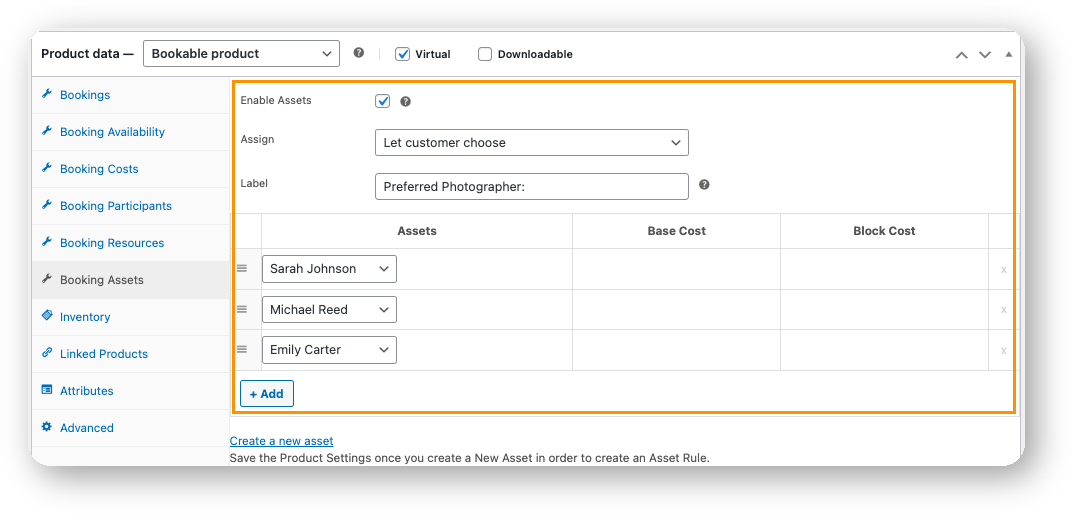Click the 'Product data —' heading

[x=87, y=54]
